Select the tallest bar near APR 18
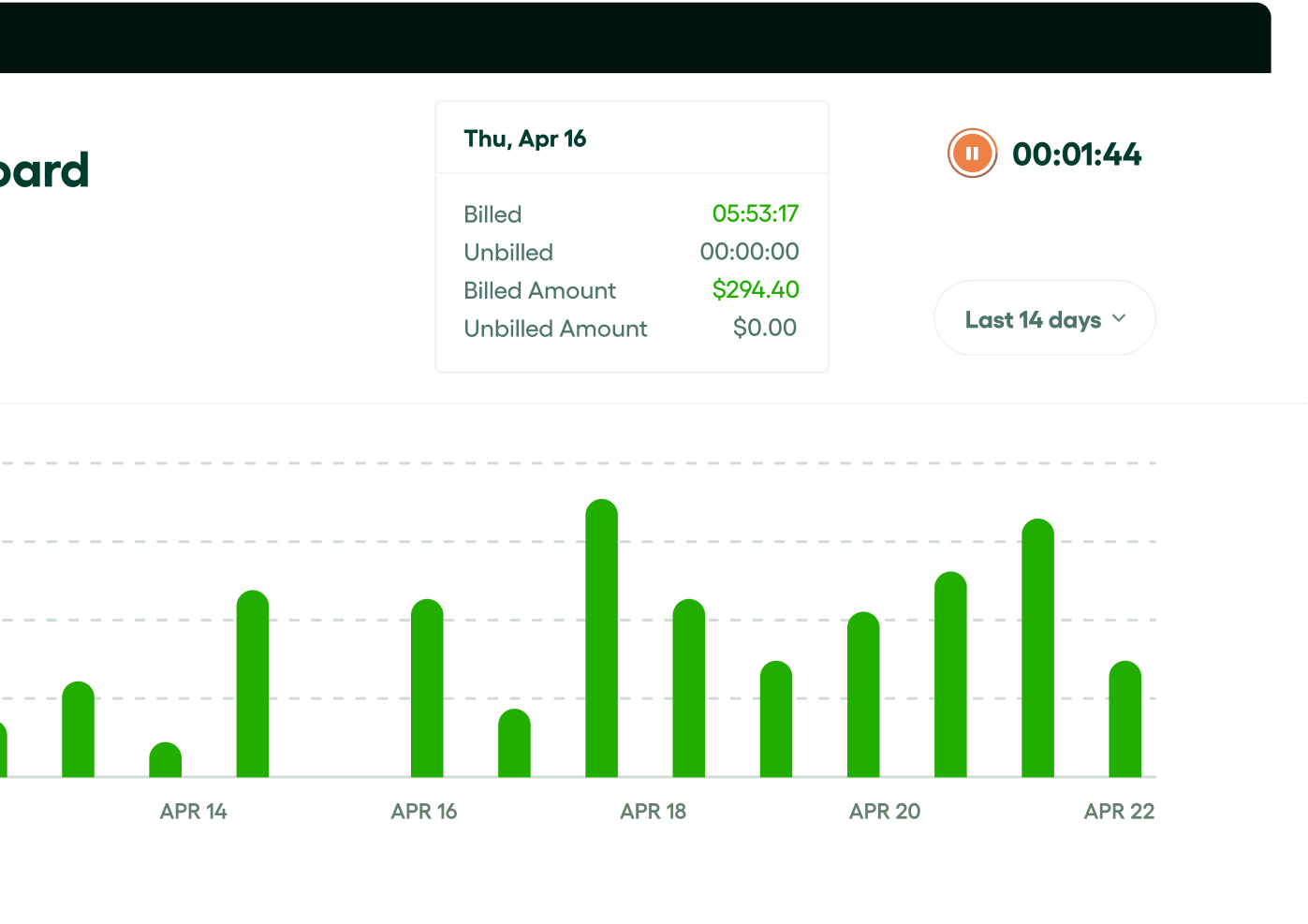1308x924 pixels. coord(602,638)
